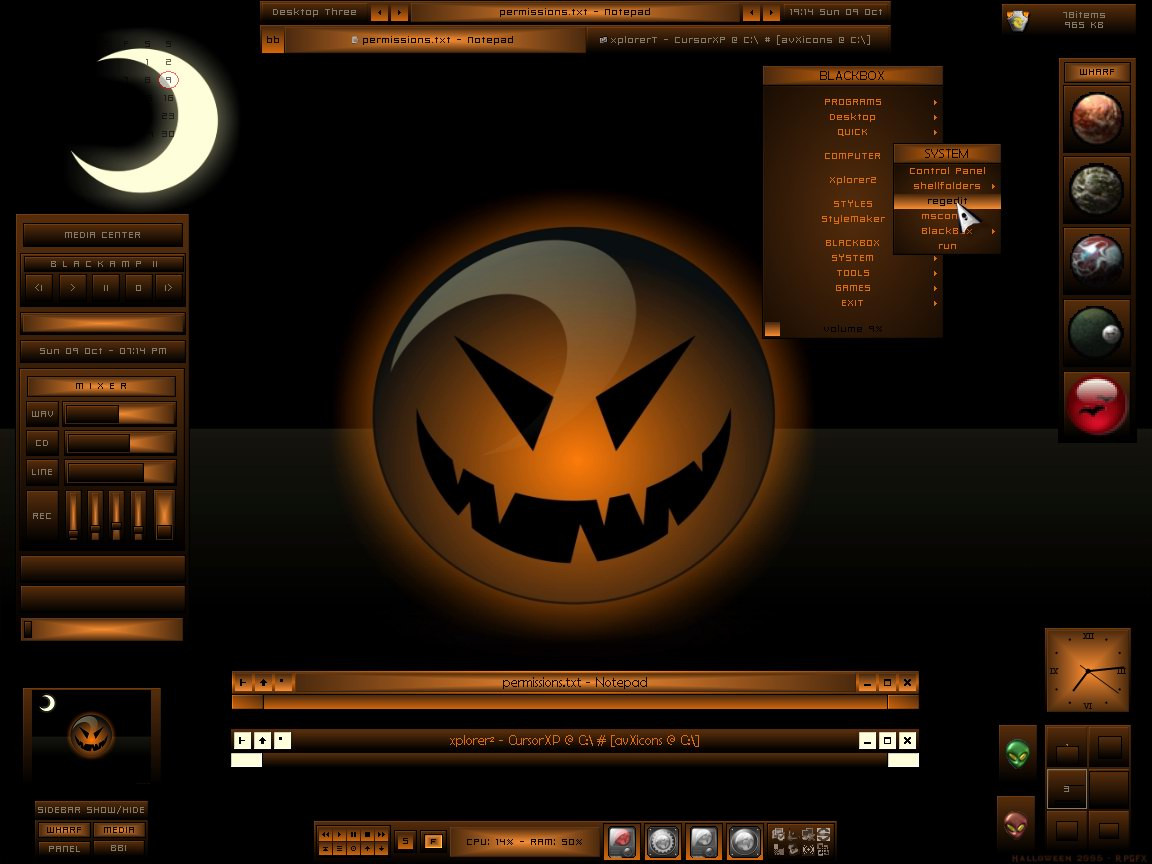Adjust the CD volume slider
The image size is (1152, 864).
click(120, 443)
